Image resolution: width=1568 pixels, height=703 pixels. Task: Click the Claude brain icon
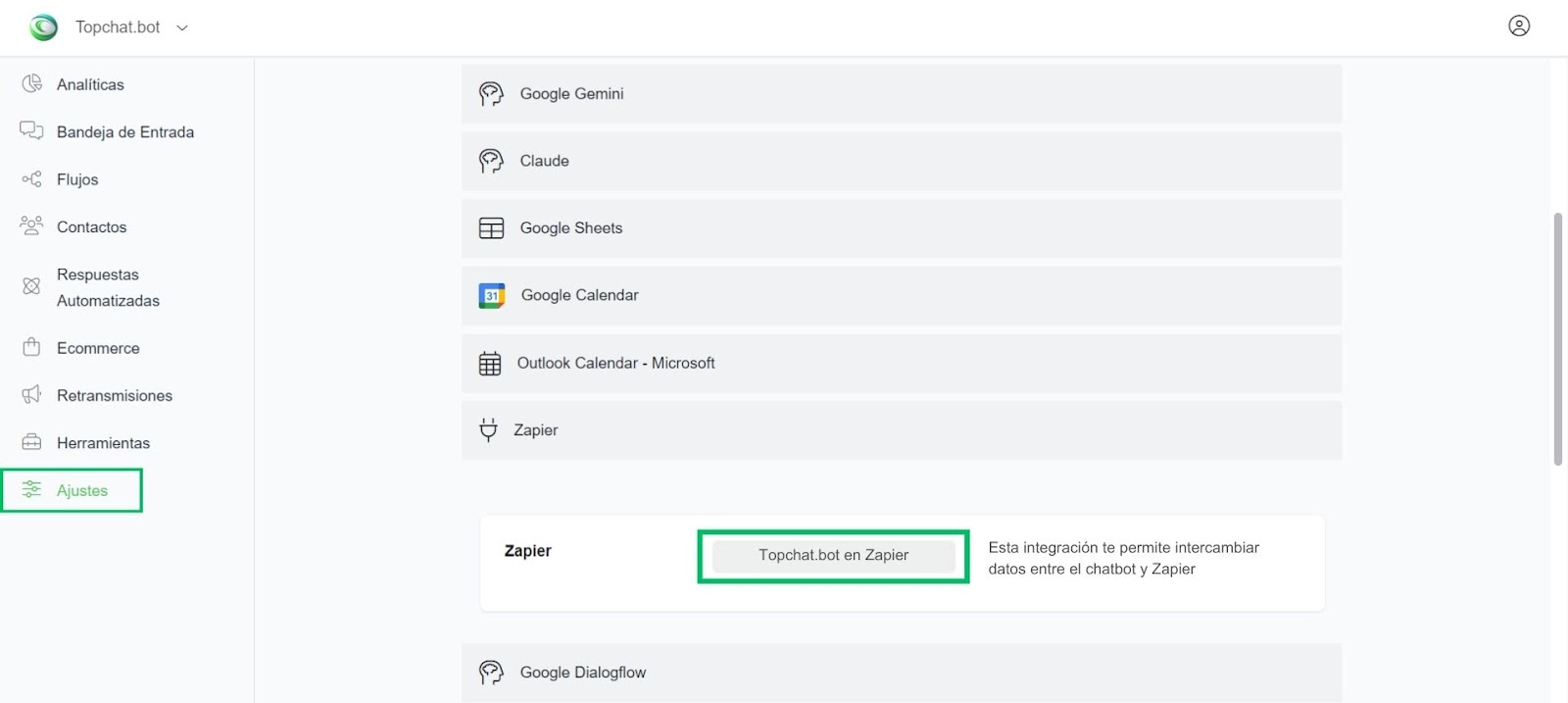pyautogui.click(x=491, y=161)
